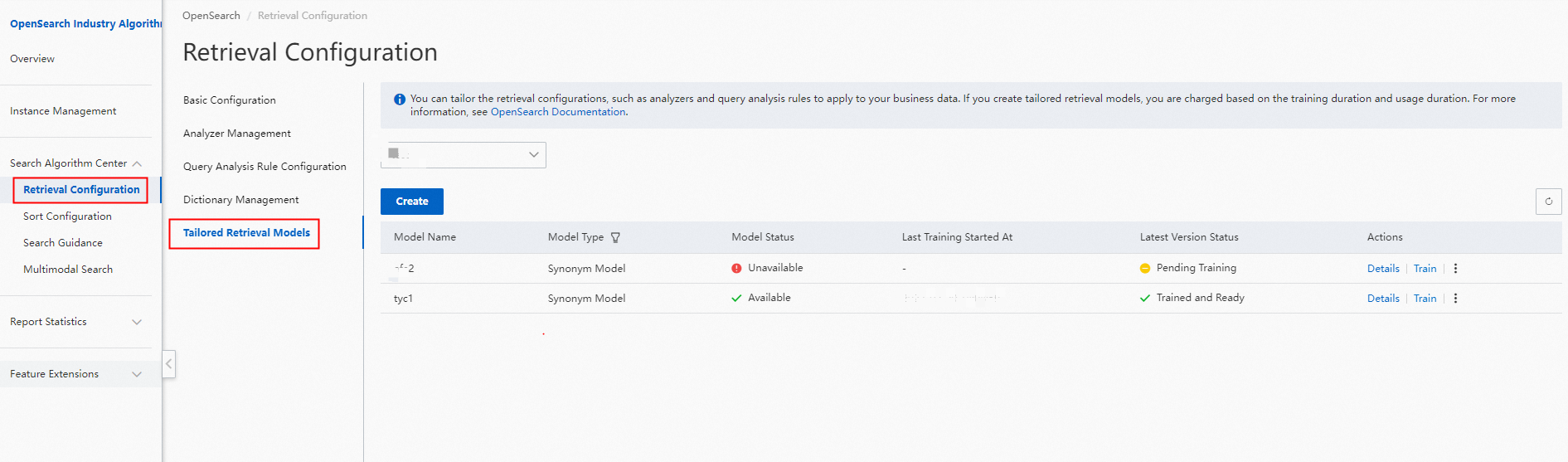1568x462 pixels.
Task: Train the model with Pending Training status
Action: click(x=1425, y=269)
